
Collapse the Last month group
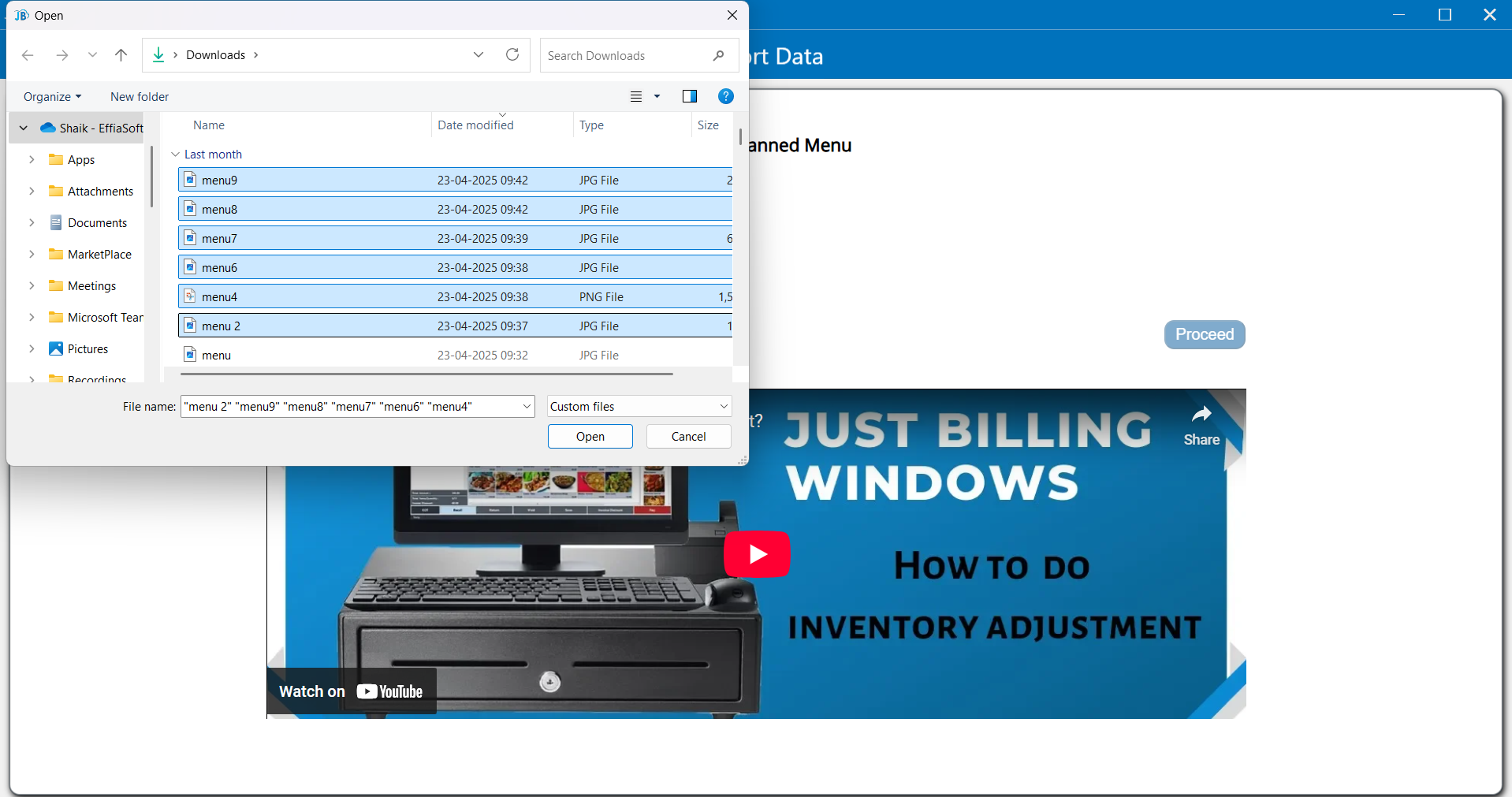pyautogui.click(x=175, y=155)
